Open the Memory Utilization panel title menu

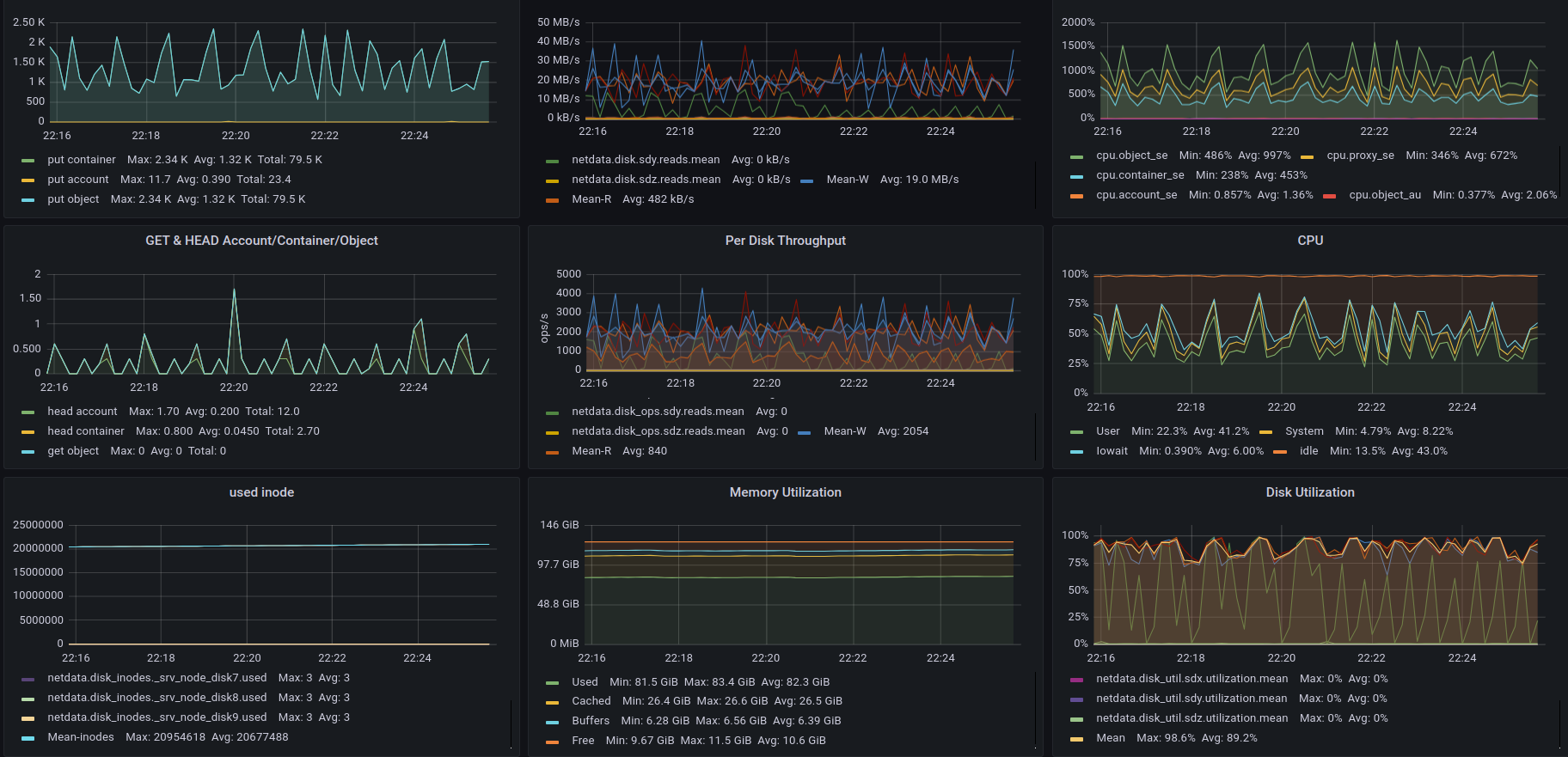coord(785,492)
